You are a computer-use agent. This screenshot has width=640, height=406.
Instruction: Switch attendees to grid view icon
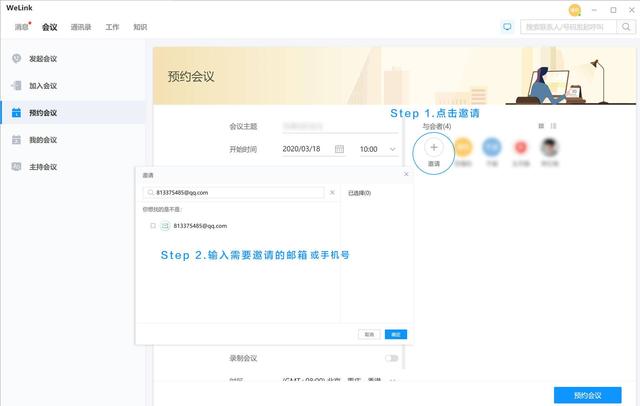(541, 126)
